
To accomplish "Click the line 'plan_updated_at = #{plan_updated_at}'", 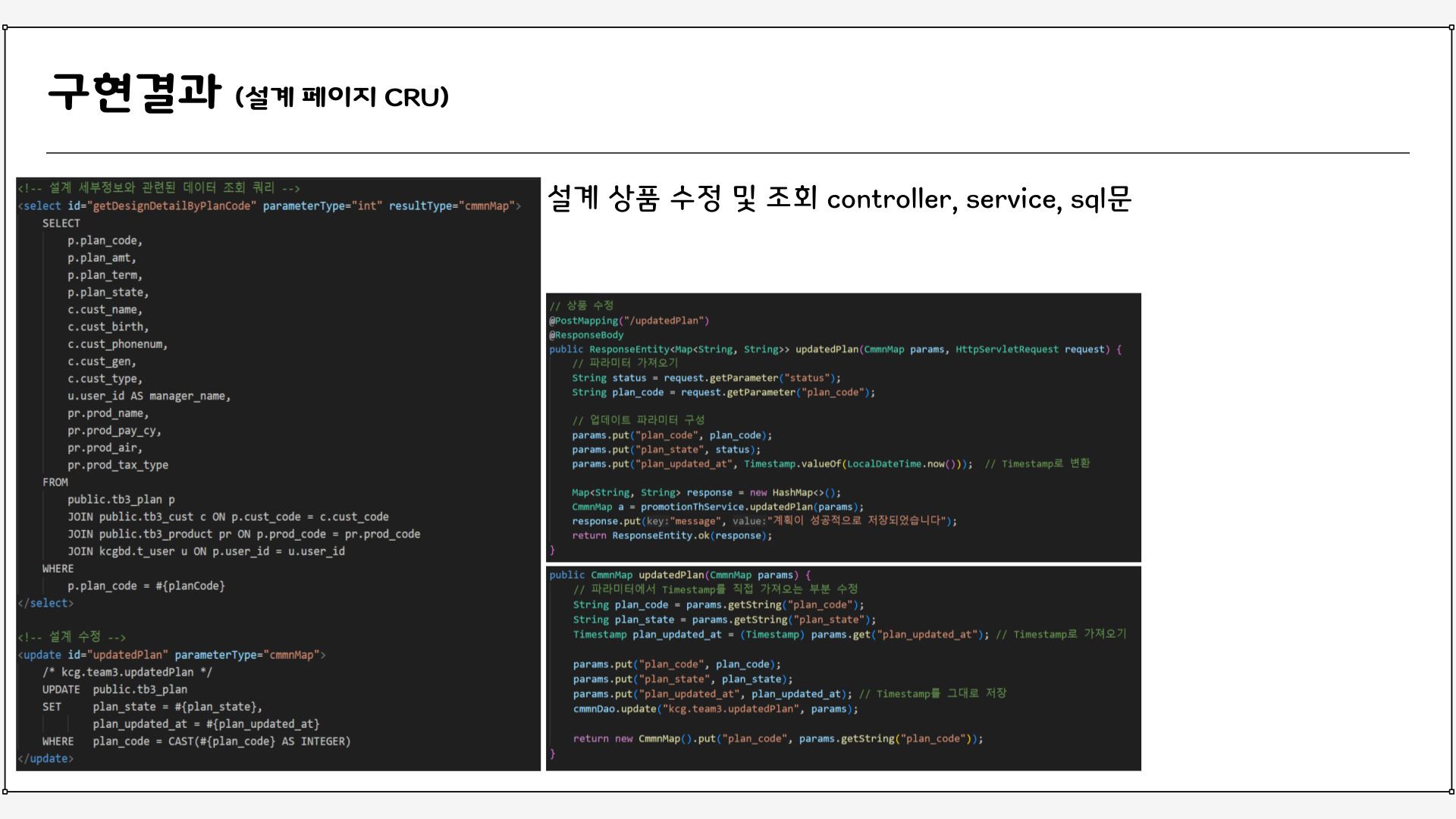I will [206, 724].
